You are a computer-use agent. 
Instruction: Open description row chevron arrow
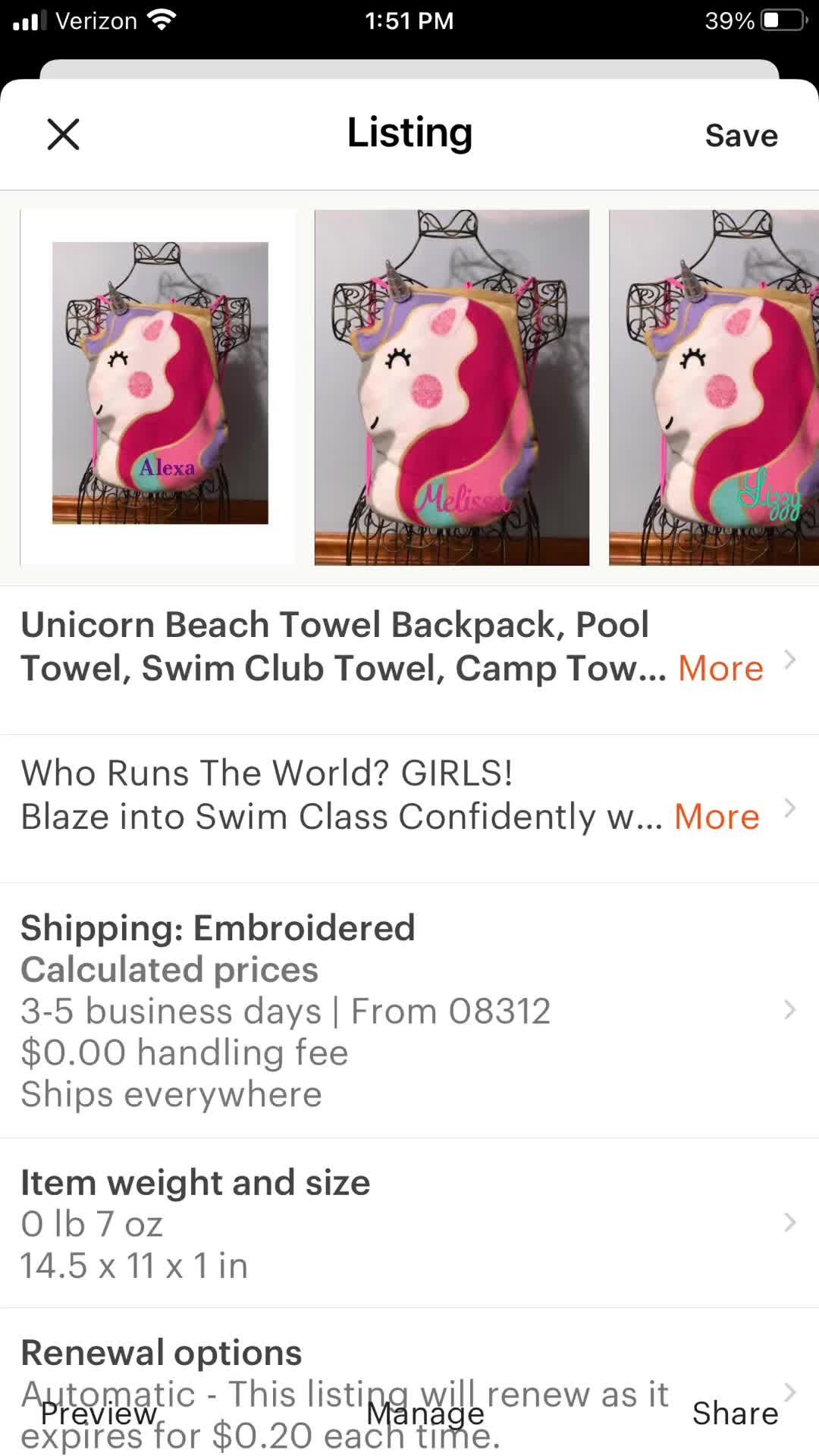[x=789, y=808]
